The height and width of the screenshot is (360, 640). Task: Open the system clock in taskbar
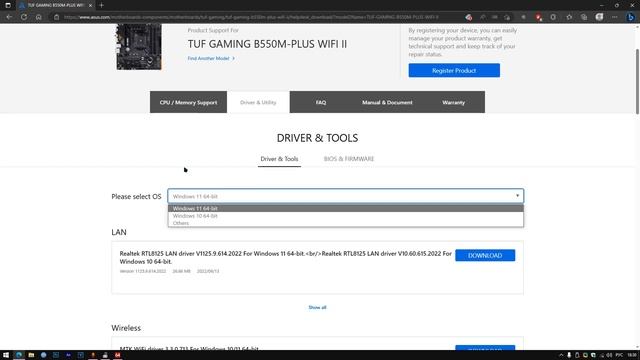tap(631, 355)
